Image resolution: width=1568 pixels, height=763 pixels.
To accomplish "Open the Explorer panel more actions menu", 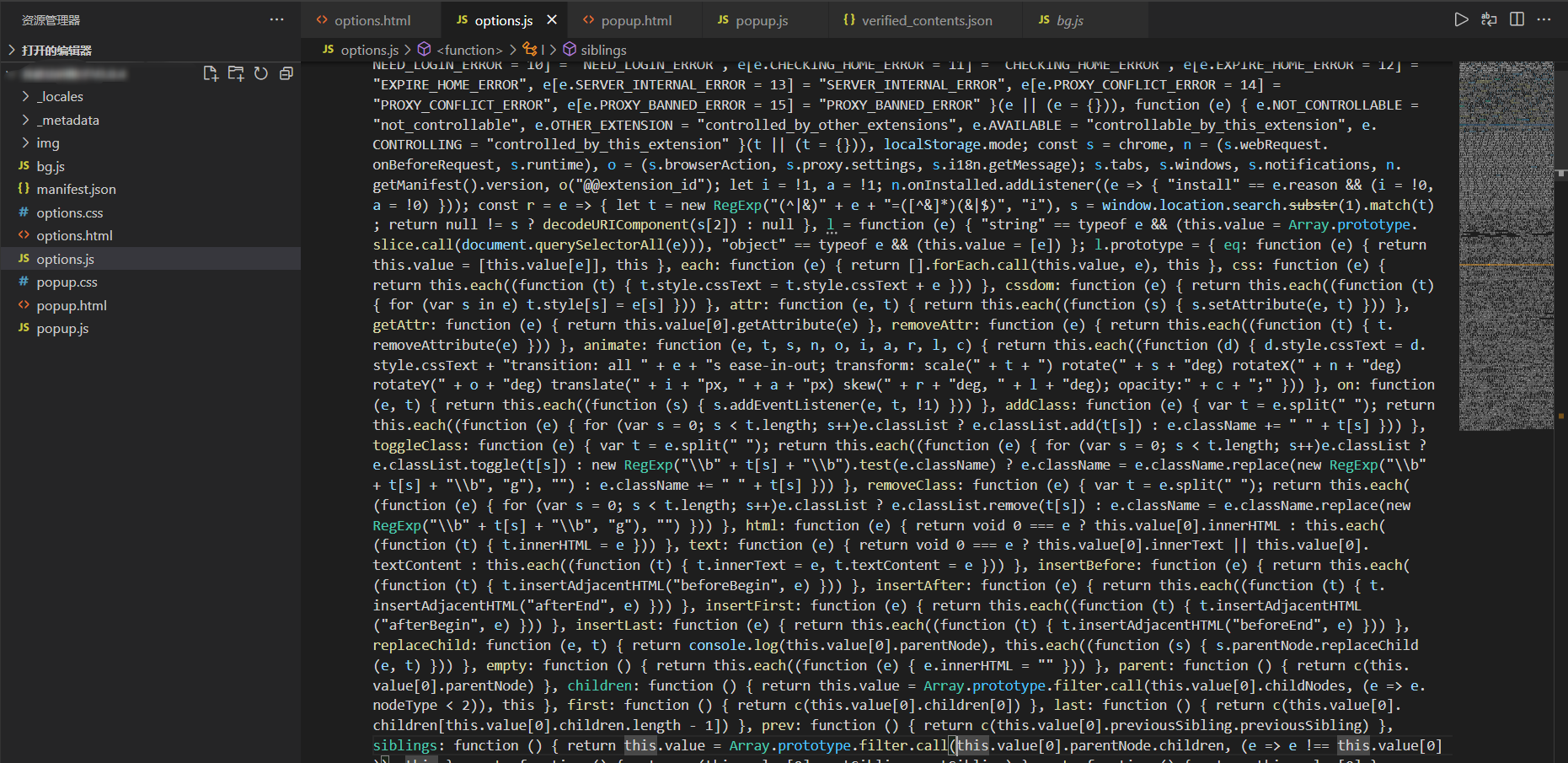I will pyautogui.click(x=276, y=19).
